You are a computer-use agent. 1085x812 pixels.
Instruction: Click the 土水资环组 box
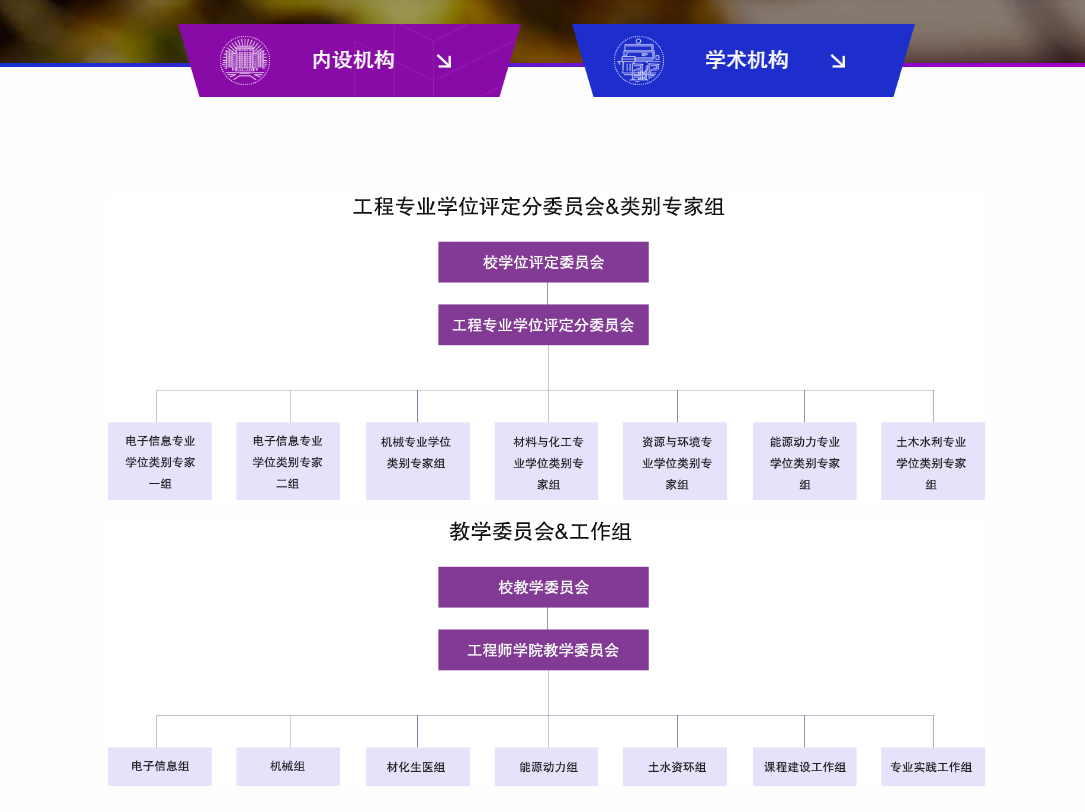click(675, 766)
